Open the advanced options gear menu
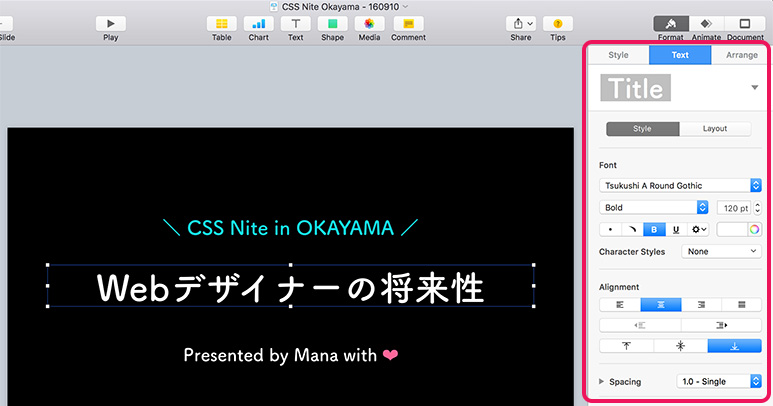 click(698, 230)
